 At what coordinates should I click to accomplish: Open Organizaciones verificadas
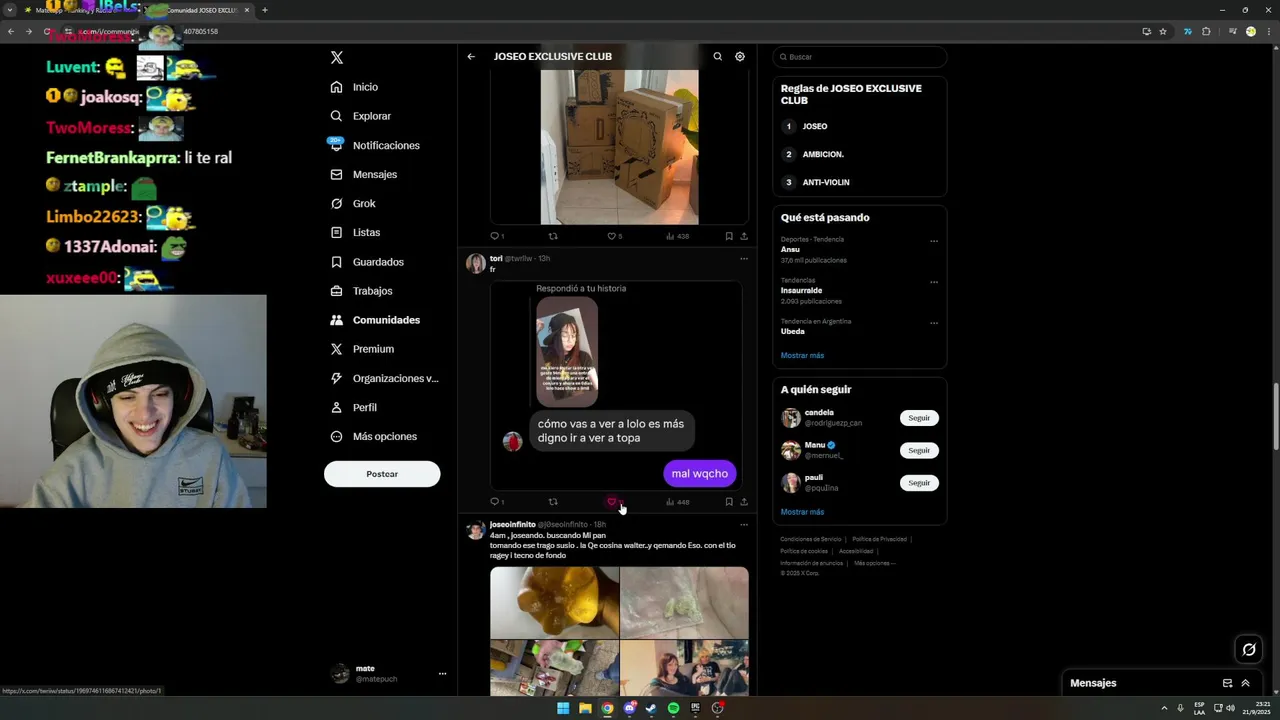(384, 378)
